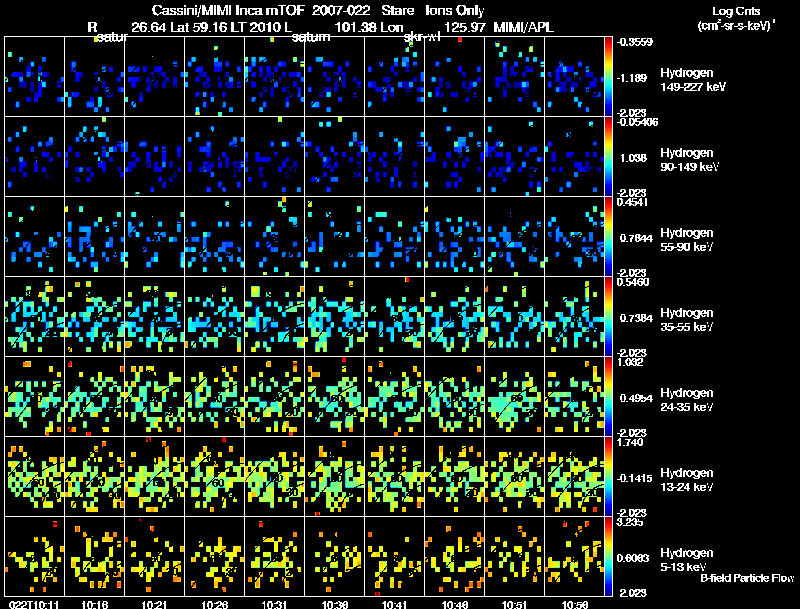Viewport: 800px width, 609px height.
Task: Click the '101.38 Lon' header value
Action: (x=369, y=27)
